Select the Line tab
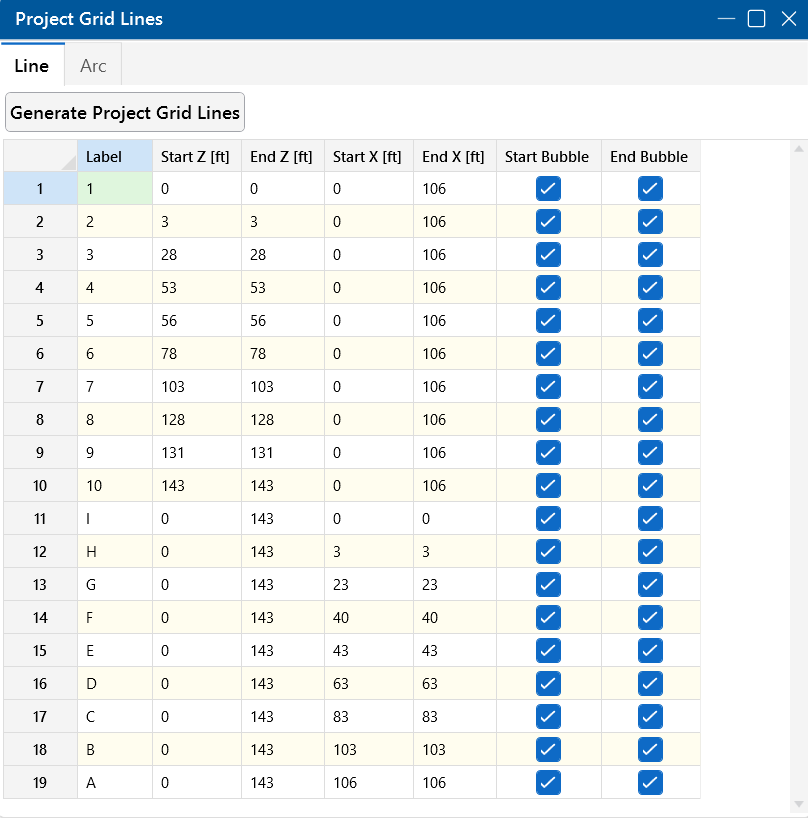Image resolution: width=808 pixels, height=818 pixels. pos(32,66)
